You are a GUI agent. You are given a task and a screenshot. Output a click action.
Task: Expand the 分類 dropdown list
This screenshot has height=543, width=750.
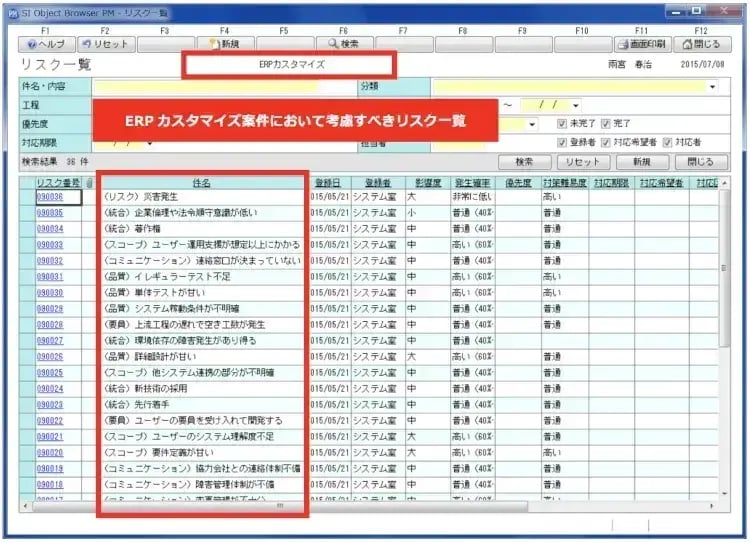[712, 87]
